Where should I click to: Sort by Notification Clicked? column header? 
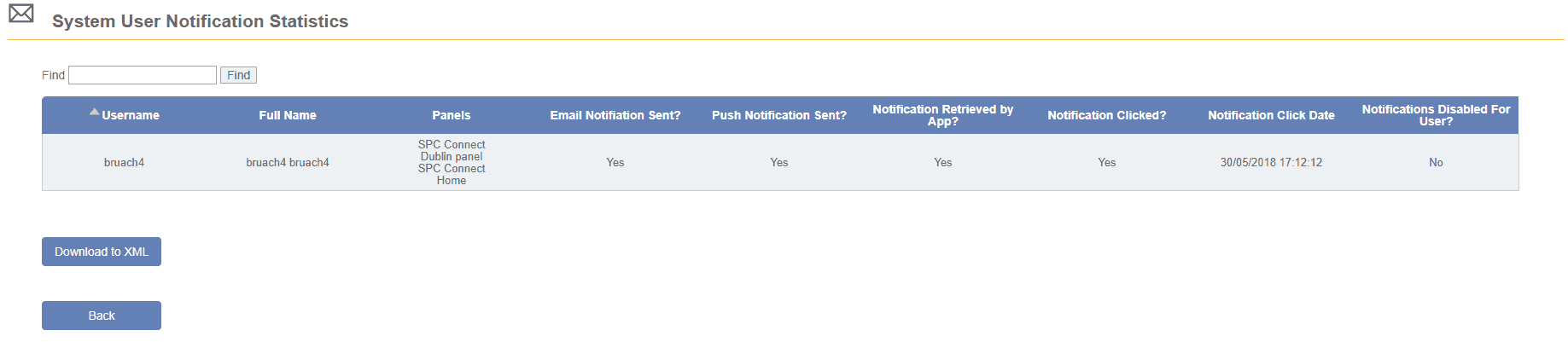click(1106, 115)
